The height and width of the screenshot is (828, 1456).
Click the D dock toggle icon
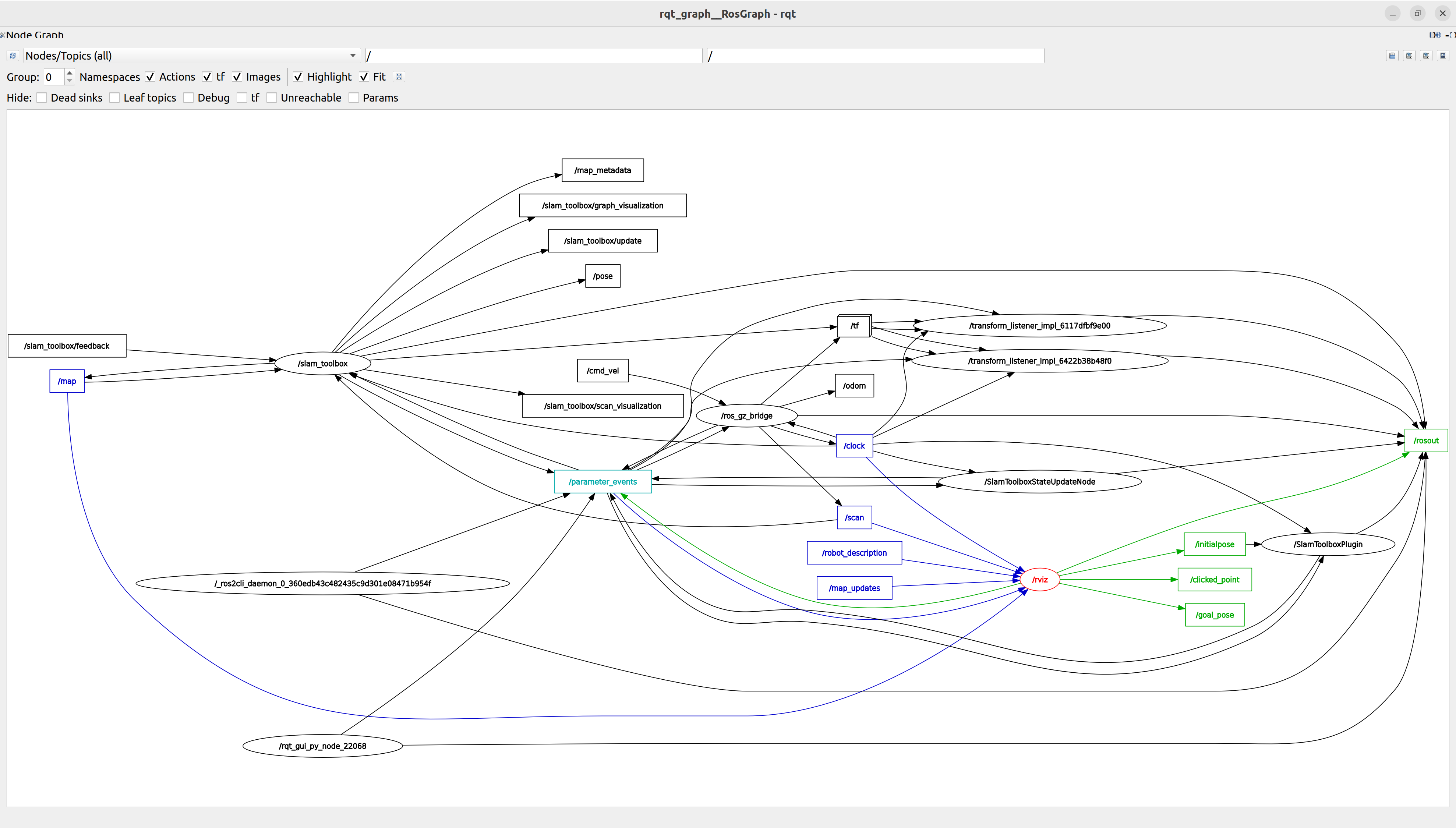[x=1432, y=35]
